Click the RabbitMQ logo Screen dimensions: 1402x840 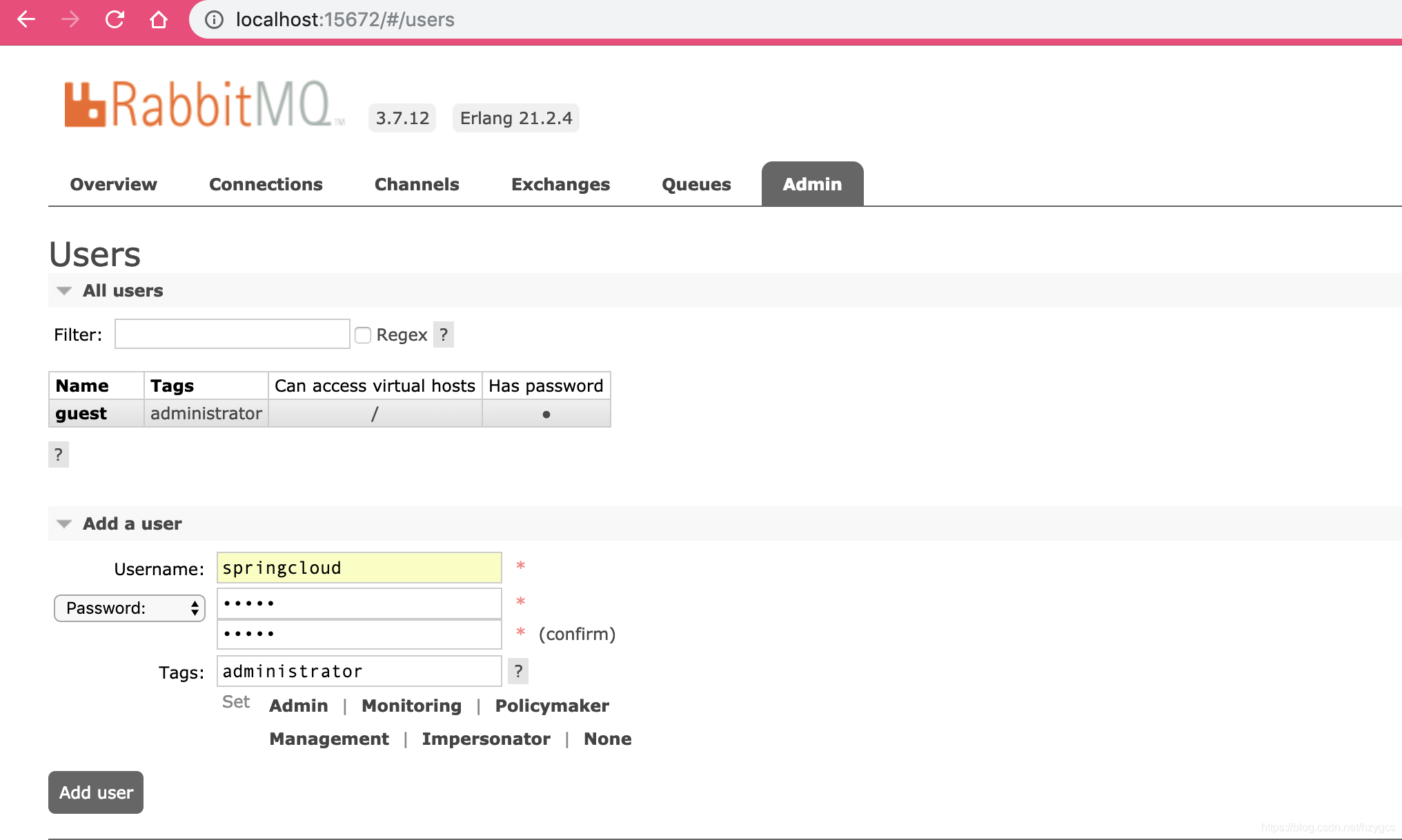click(204, 105)
